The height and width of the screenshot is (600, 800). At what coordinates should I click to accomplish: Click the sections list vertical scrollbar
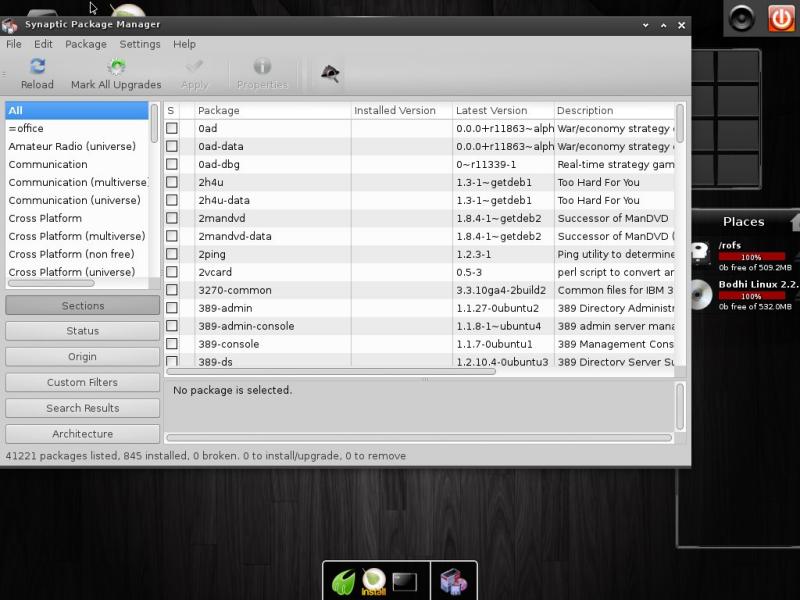pos(154,123)
